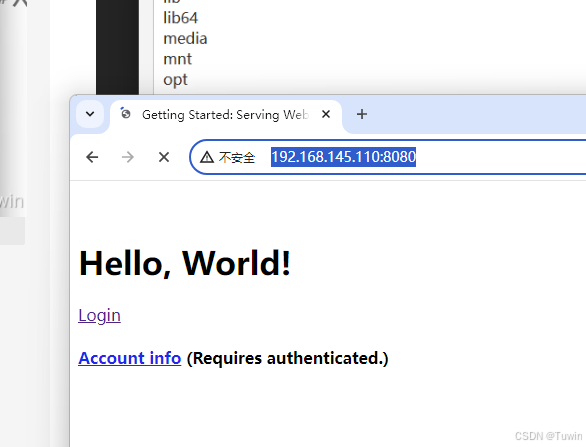Click the 不安全 security label
Viewport: 586px width, 447px height.
(237, 158)
